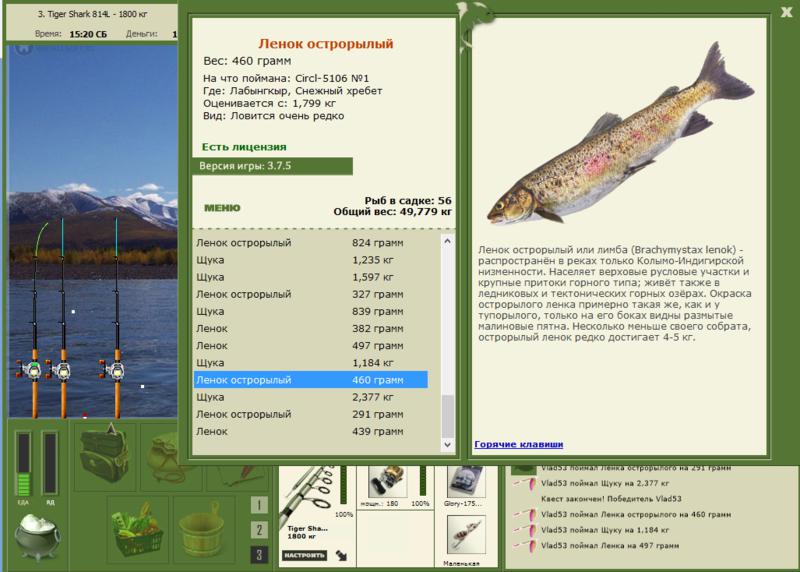The image size is (800, 572).
Task: Select the Щука 839 грамм row
Action: tap(310, 311)
